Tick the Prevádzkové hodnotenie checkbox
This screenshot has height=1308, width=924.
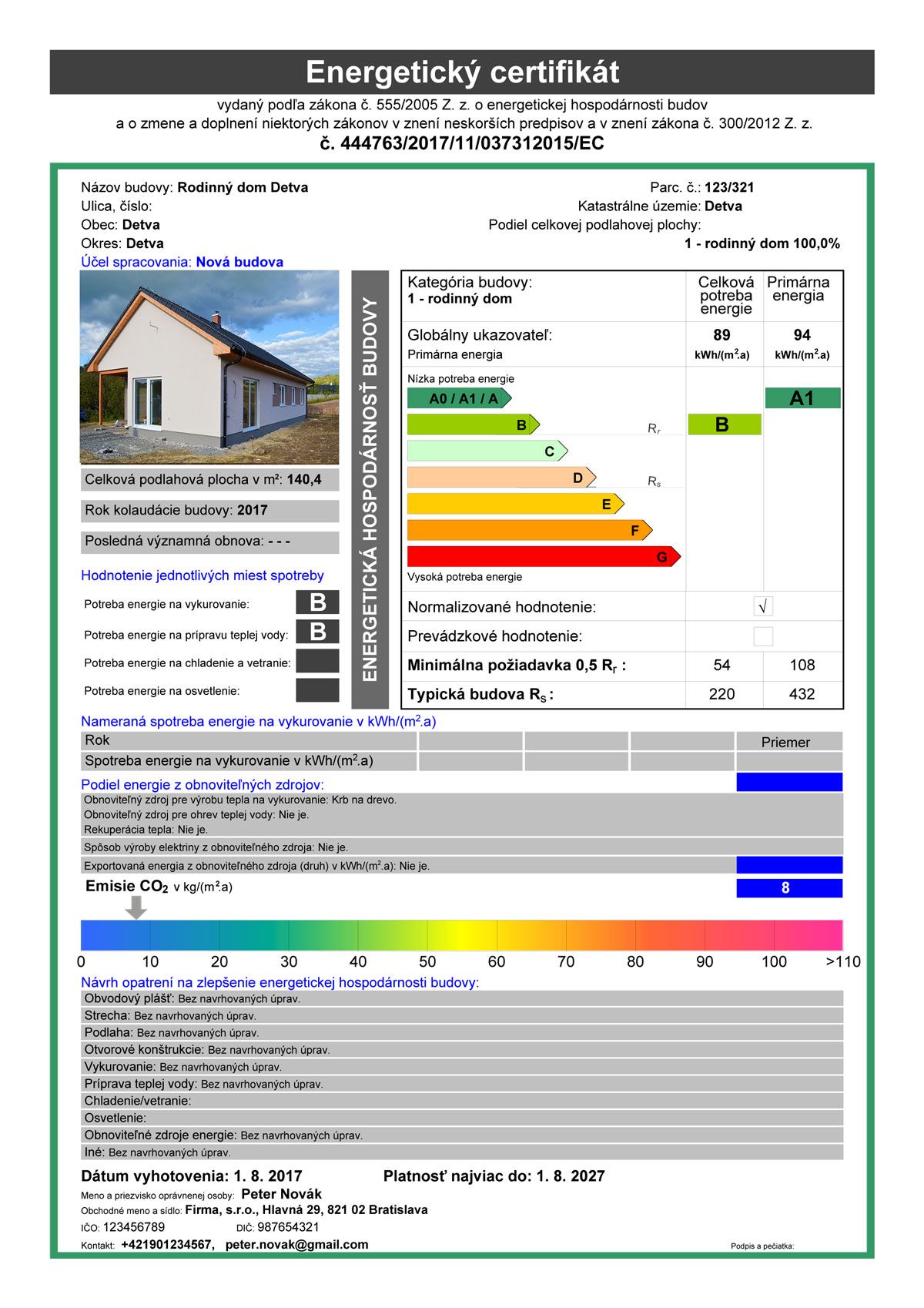click(763, 636)
